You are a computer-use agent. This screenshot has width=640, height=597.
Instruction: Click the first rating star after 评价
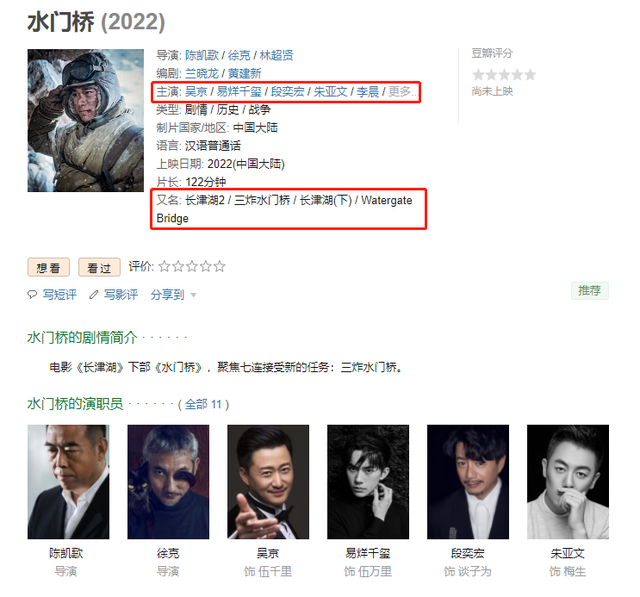tap(164, 266)
